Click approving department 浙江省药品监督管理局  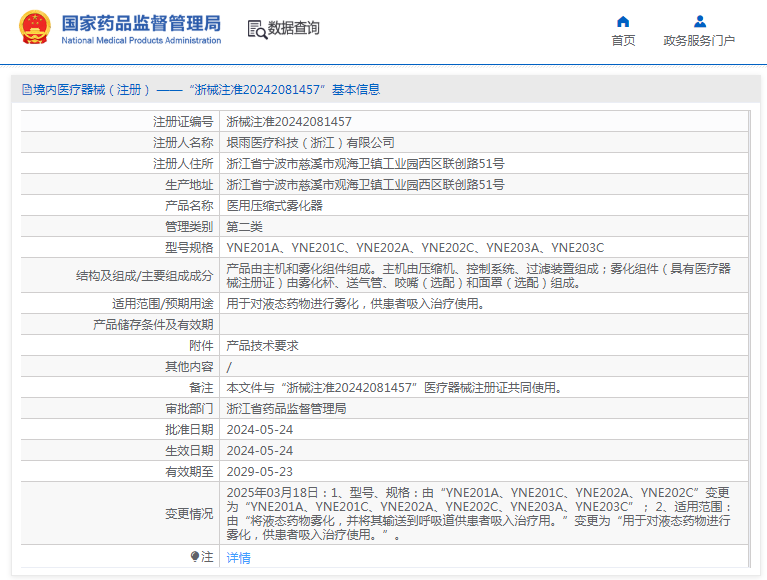pyautogui.click(x=286, y=408)
